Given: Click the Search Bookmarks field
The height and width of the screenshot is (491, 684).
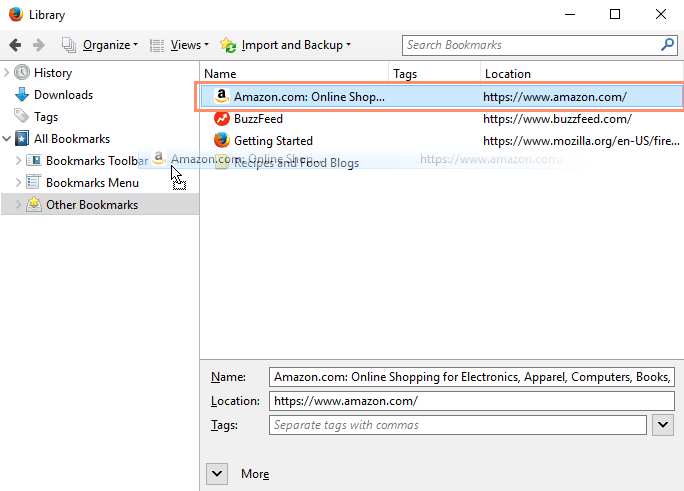Looking at the screenshot, I should [530, 45].
